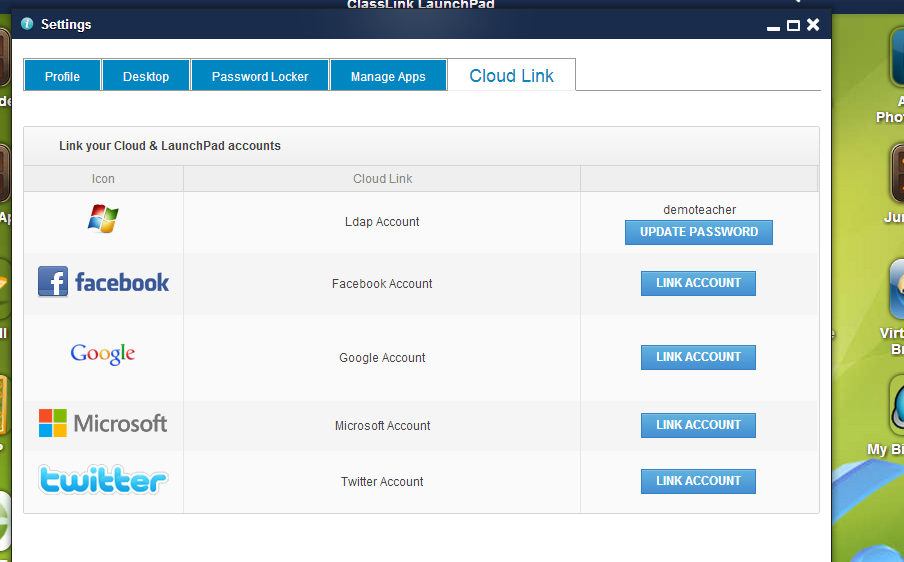Click the Microsoft Account label
This screenshot has width=904, height=562.
tap(382, 425)
